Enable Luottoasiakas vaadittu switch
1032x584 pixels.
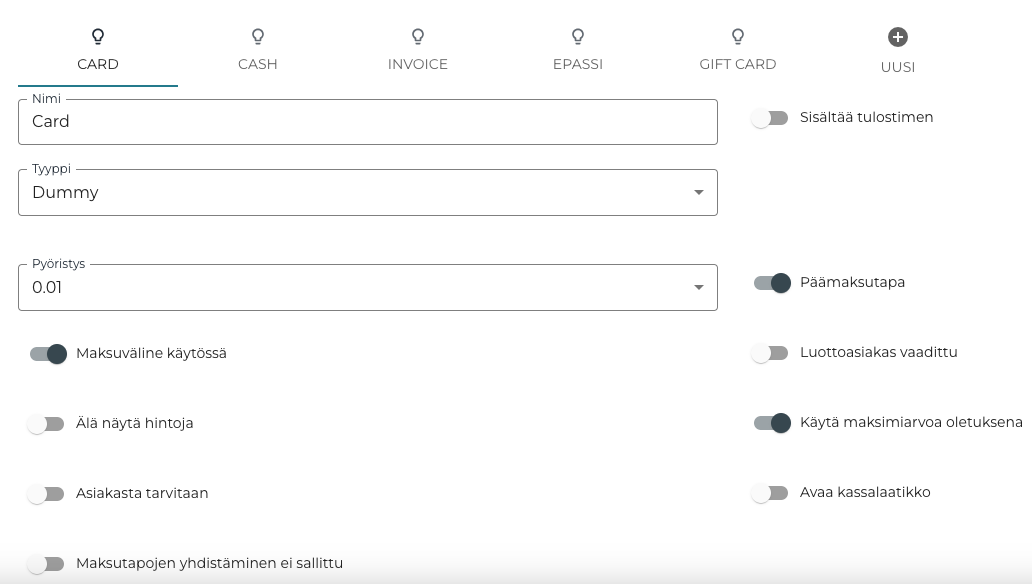[x=770, y=353]
